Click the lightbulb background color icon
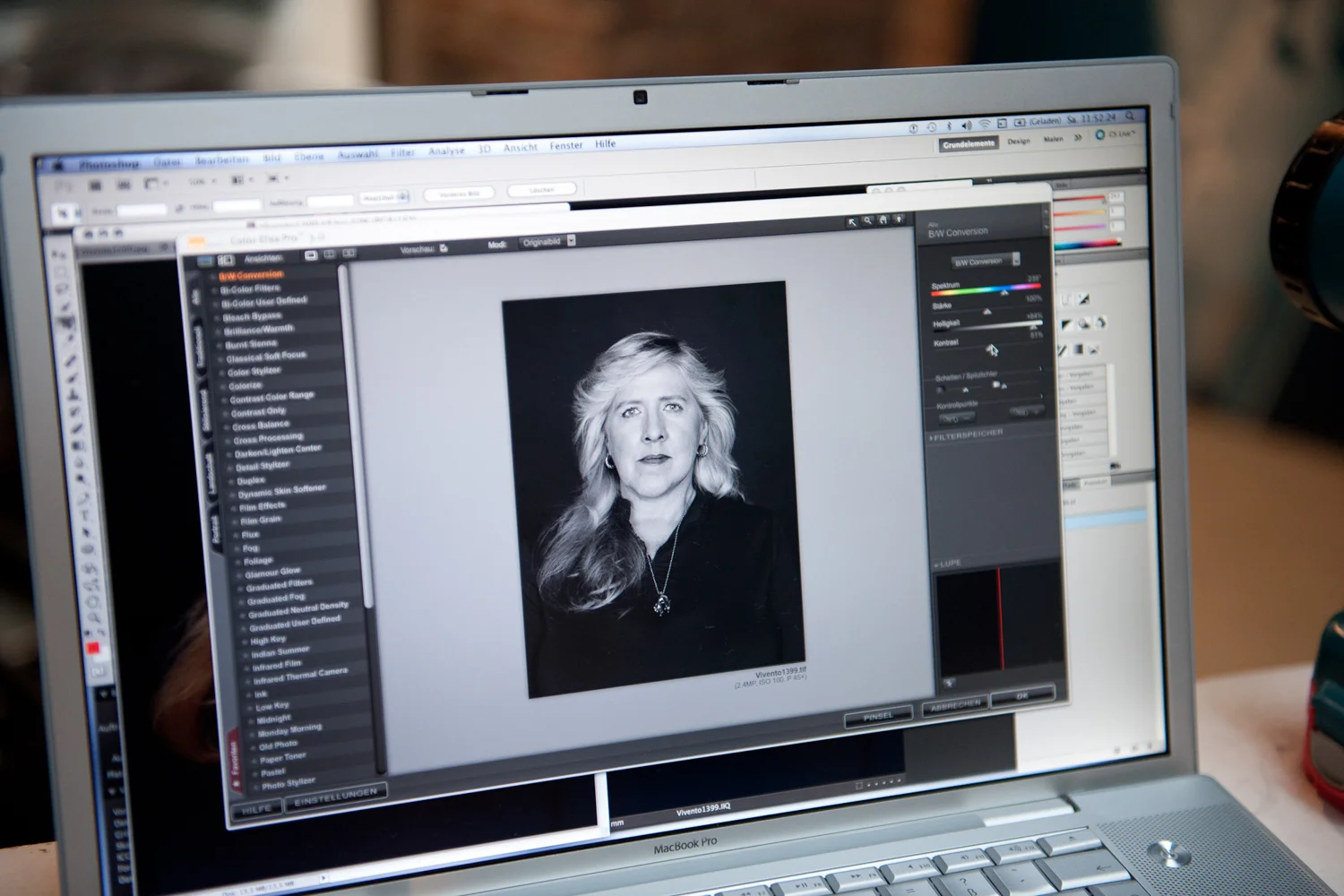1344x896 pixels. (x=899, y=219)
